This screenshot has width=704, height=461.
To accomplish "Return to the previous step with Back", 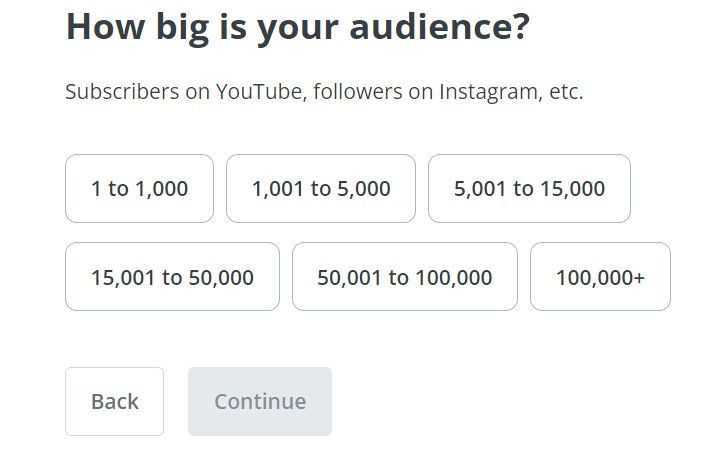I will tap(114, 401).
